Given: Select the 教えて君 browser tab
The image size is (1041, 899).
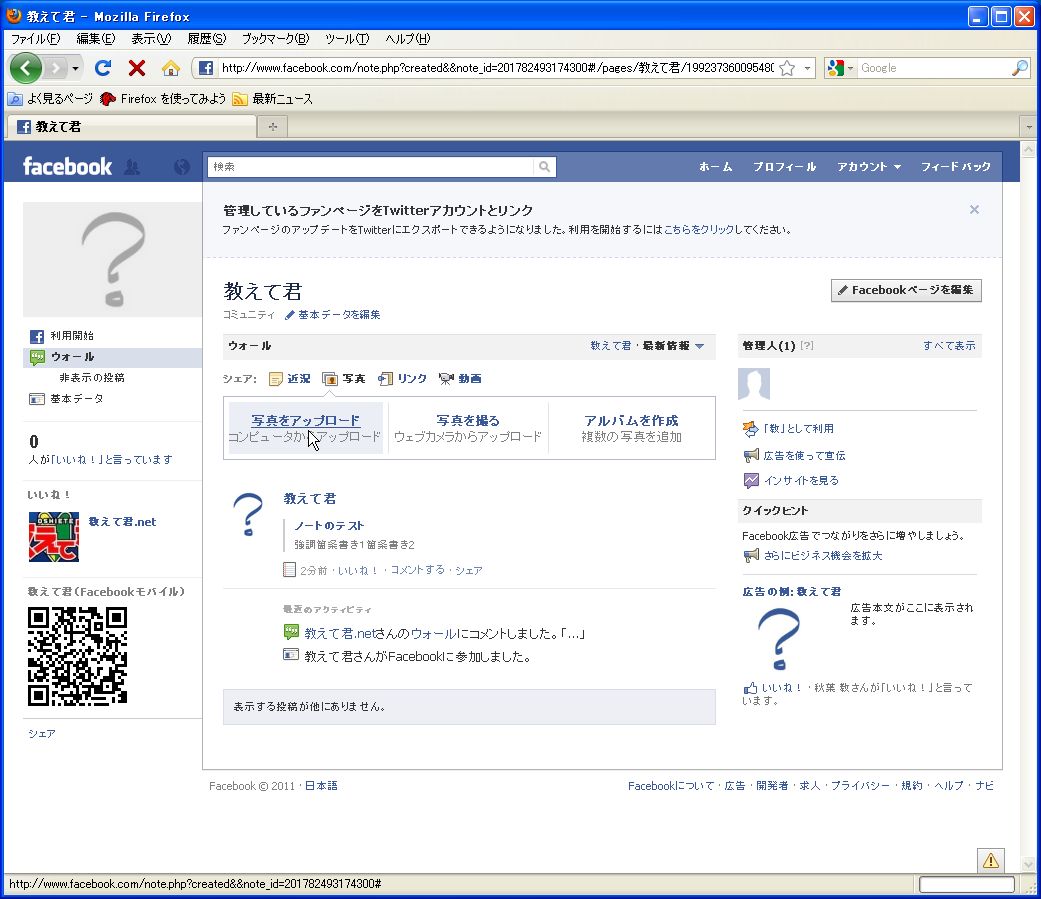Looking at the screenshot, I should click(131, 127).
